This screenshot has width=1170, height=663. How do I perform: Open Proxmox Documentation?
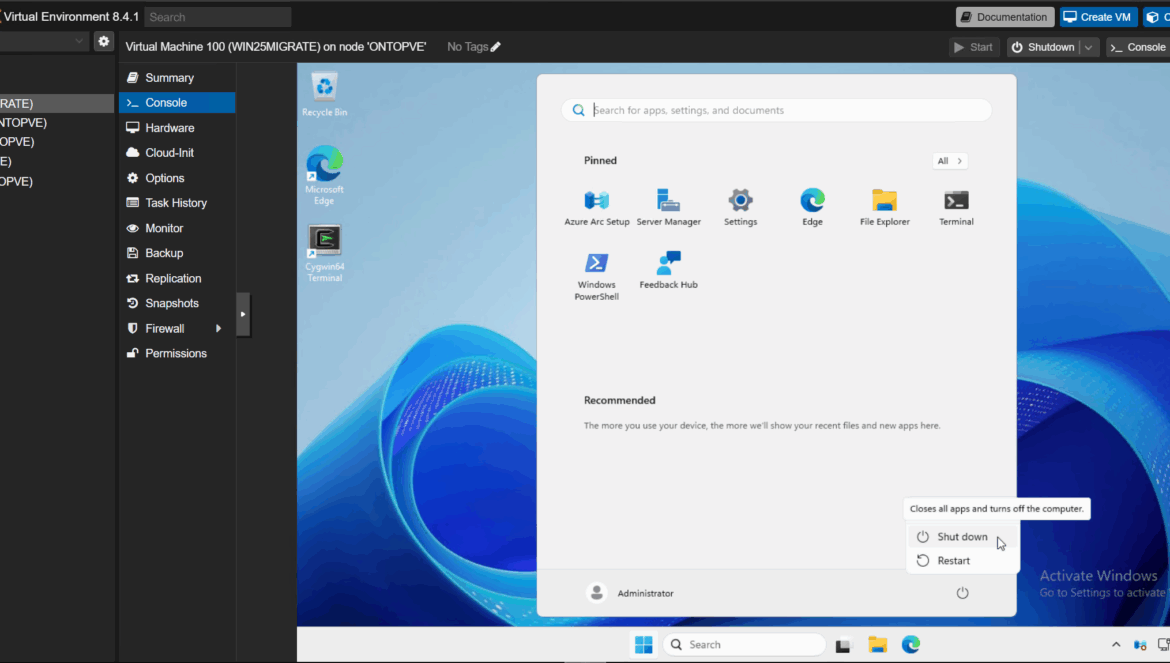pyautogui.click(x=1004, y=17)
